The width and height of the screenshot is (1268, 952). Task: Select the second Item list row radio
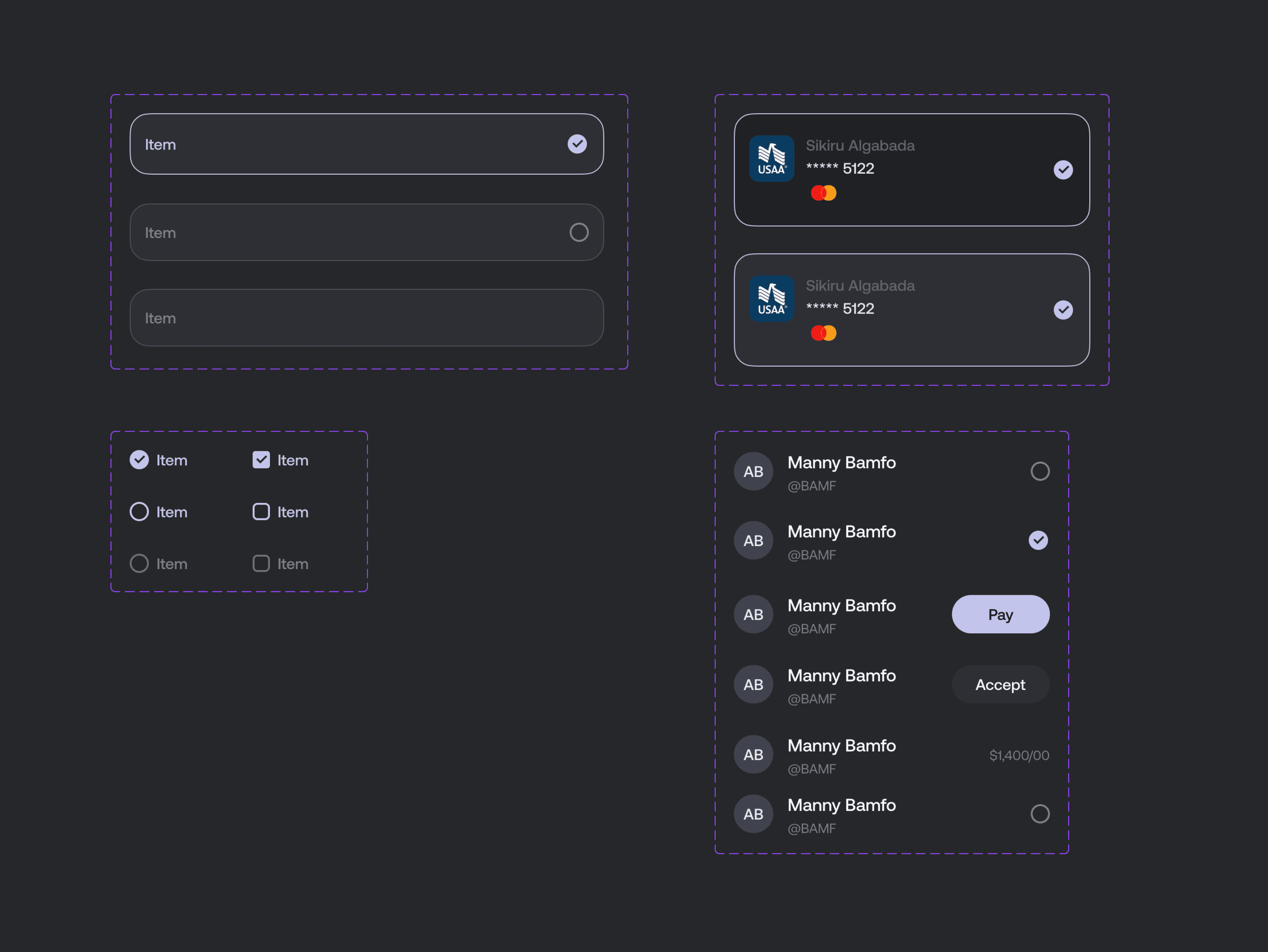[x=579, y=232]
